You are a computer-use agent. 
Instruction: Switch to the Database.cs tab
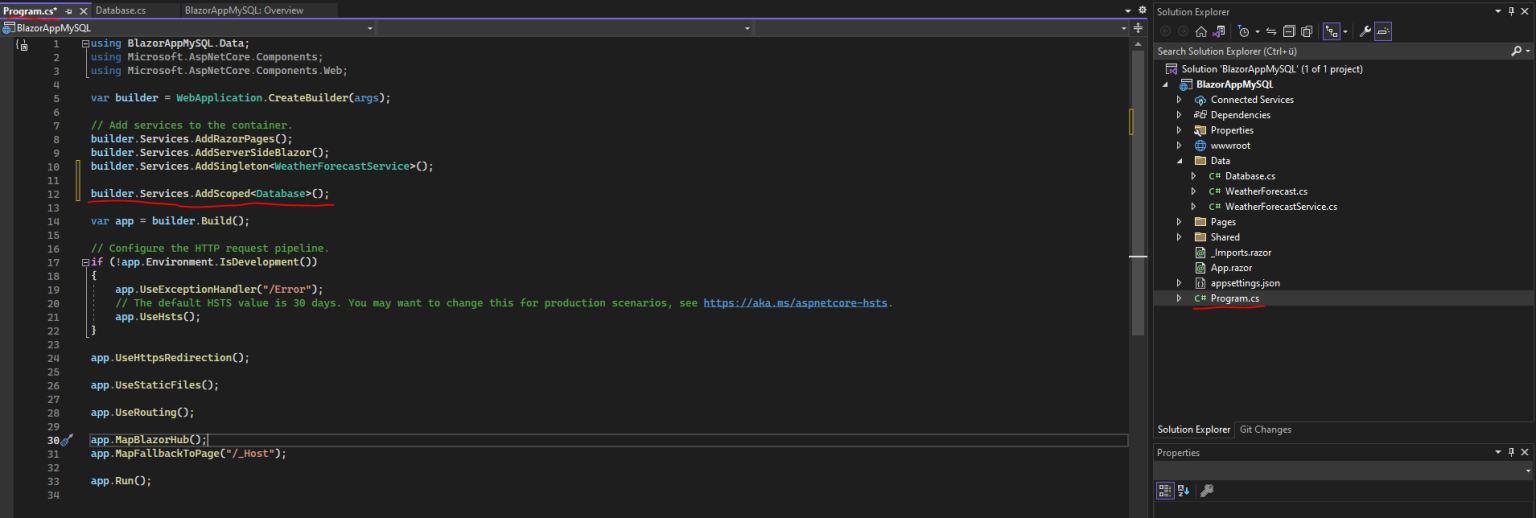[120, 10]
